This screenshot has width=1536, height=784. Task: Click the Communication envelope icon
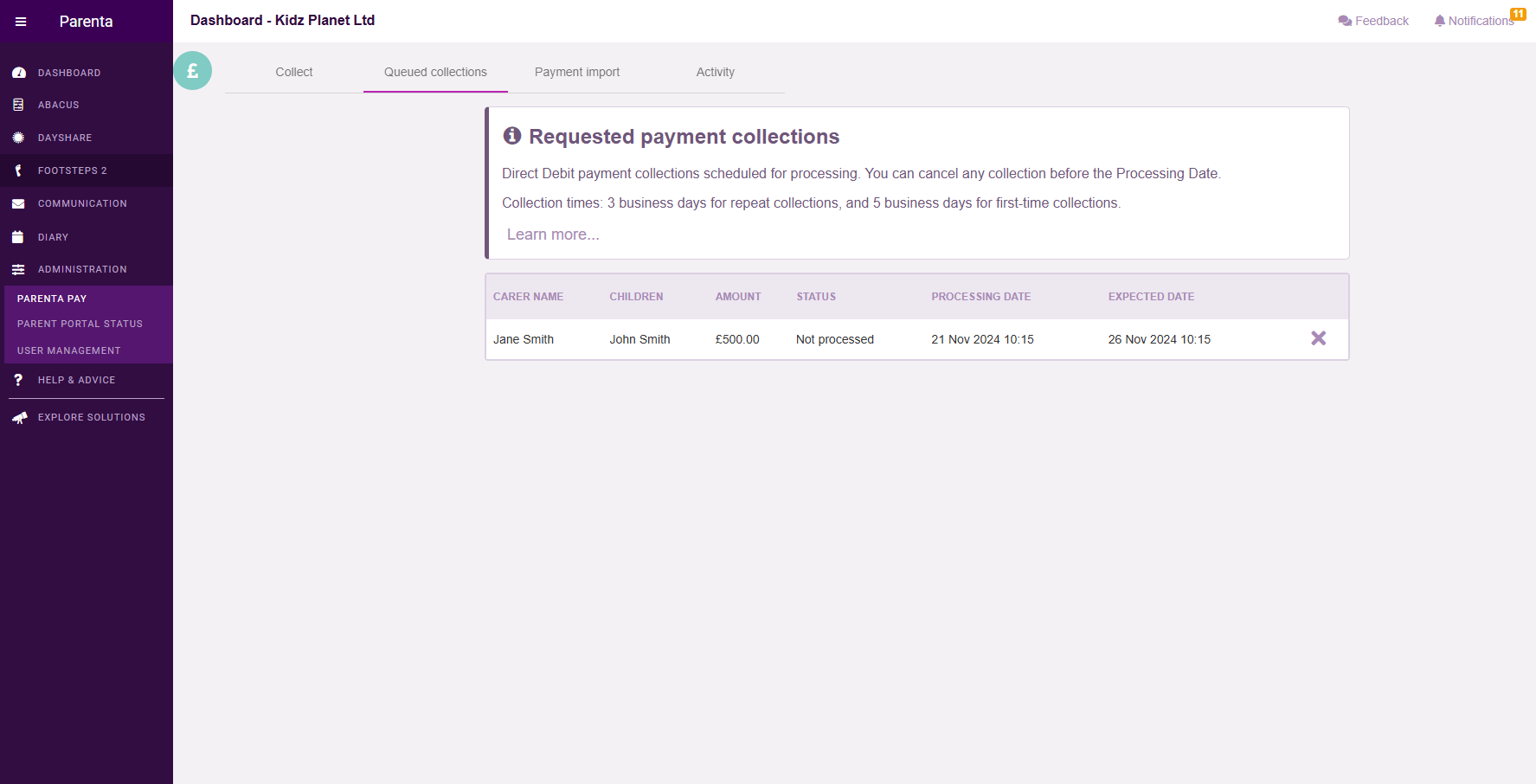[18, 204]
